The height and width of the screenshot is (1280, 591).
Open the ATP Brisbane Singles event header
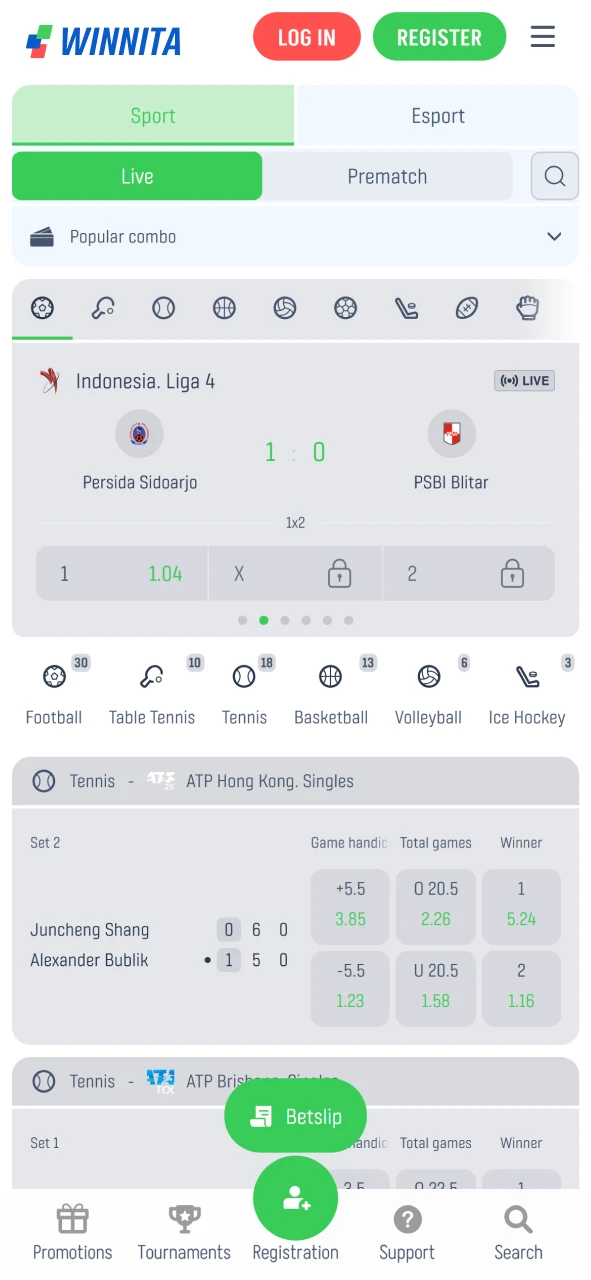pos(295,1081)
